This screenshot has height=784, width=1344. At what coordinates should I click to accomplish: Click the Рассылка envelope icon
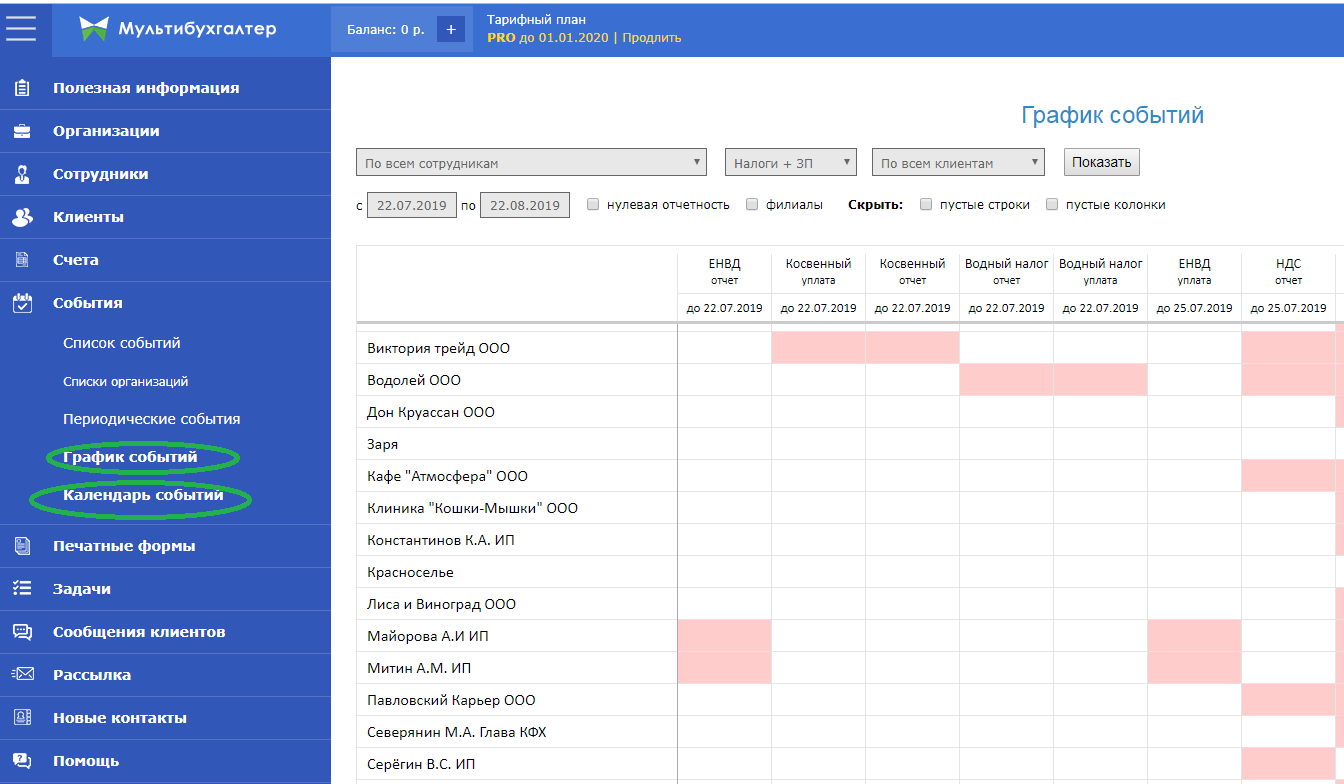click(22, 675)
